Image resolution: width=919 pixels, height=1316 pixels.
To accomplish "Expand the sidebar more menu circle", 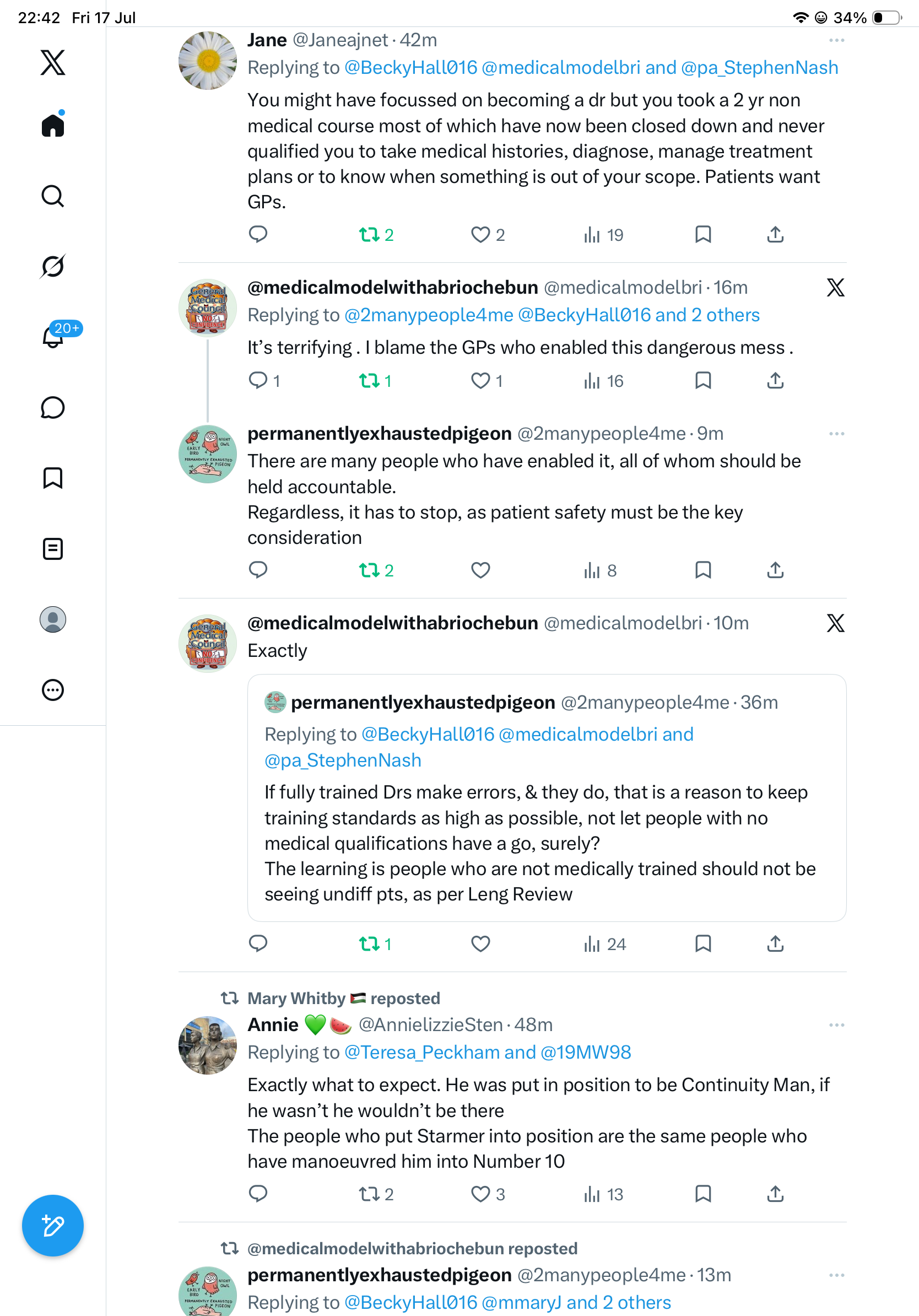I will (53, 690).
